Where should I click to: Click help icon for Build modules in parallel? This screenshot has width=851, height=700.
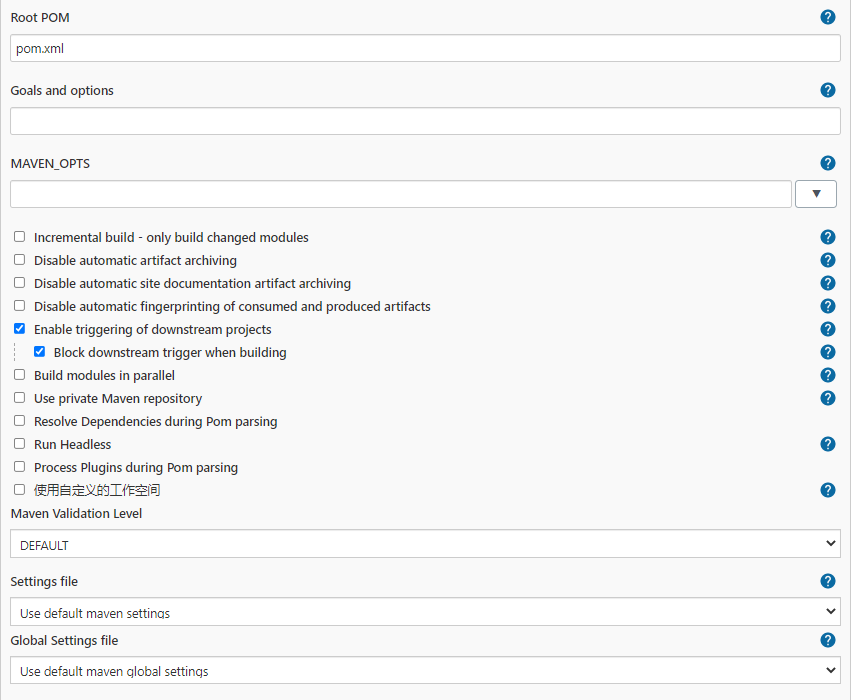pos(828,375)
